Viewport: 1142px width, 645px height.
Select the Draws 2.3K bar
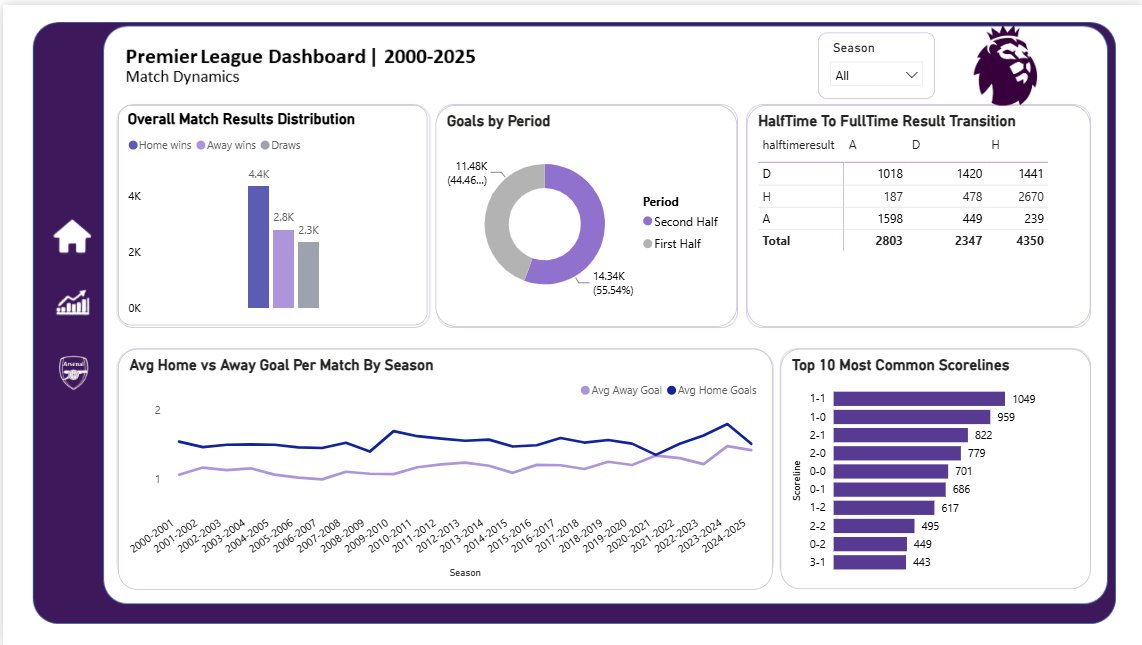coord(308,274)
